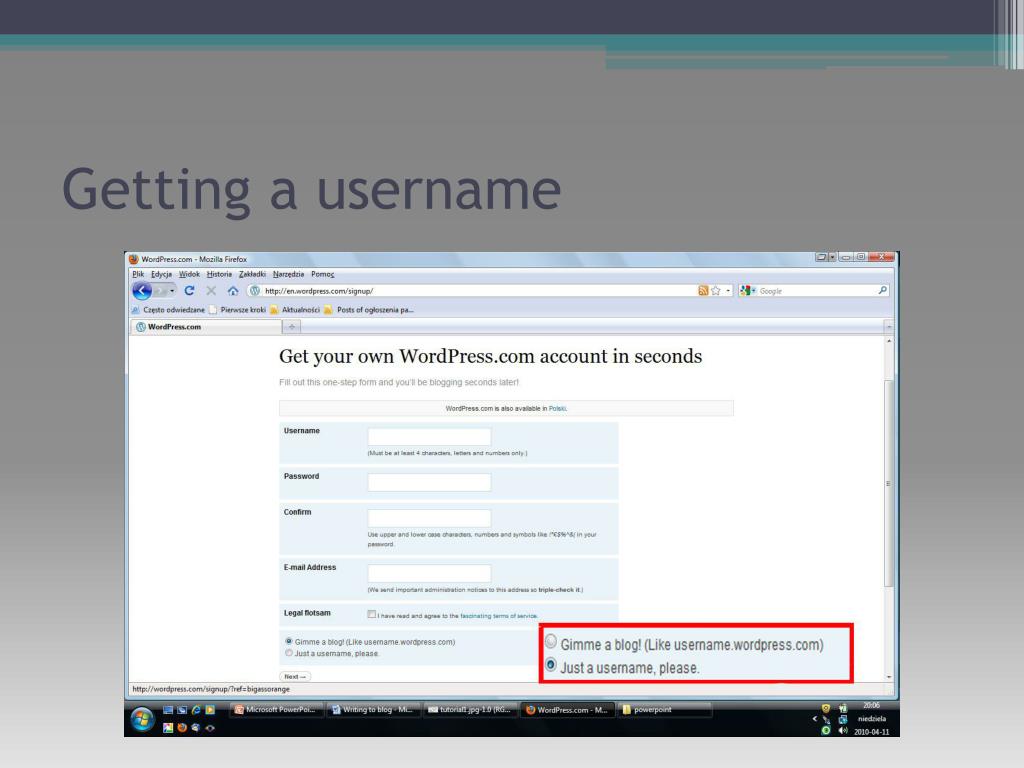Click the scrollbar up arrow
Screen dimensions: 1024x768
pos(889,342)
